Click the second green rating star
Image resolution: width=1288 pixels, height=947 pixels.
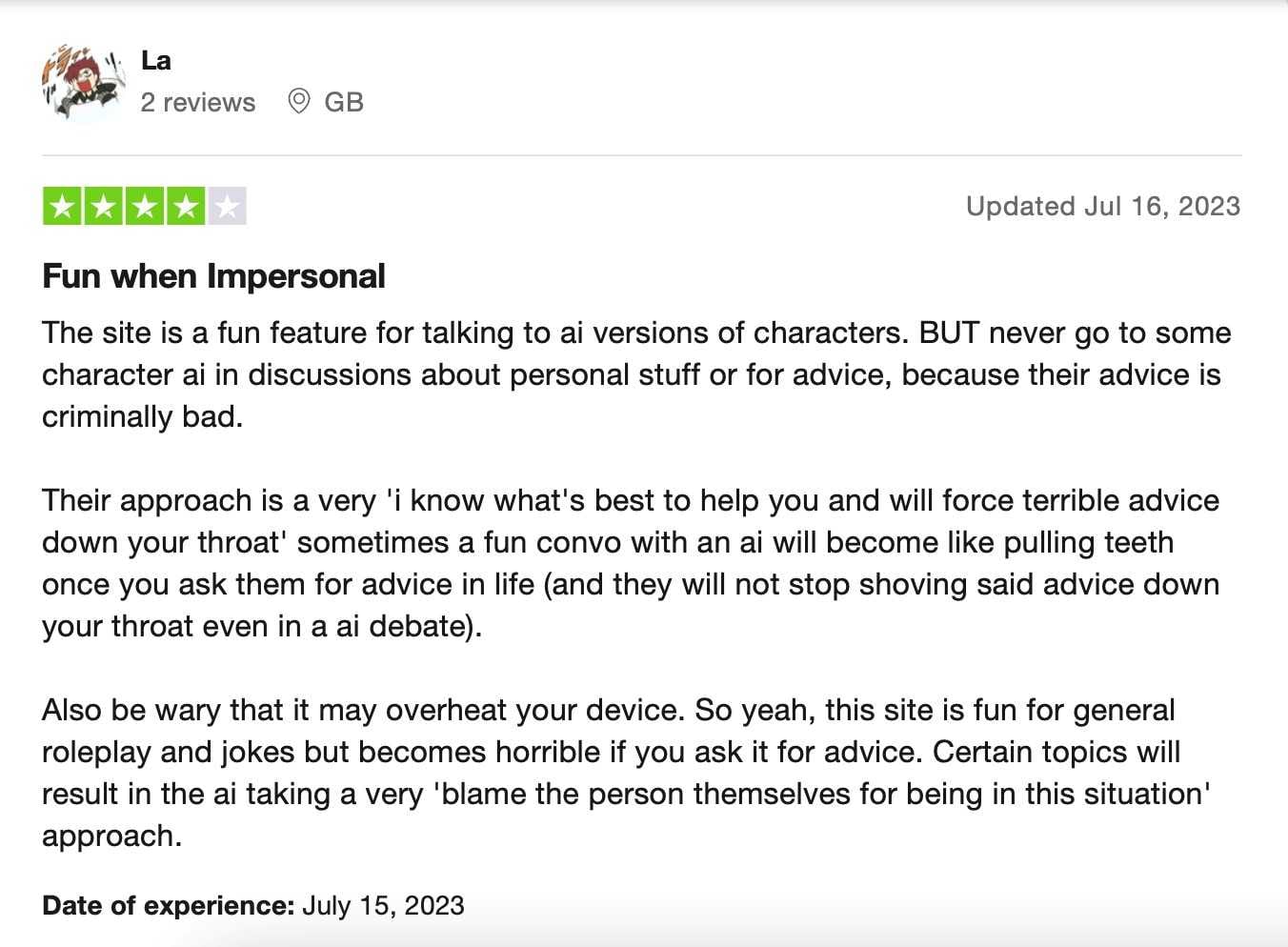(x=103, y=206)
